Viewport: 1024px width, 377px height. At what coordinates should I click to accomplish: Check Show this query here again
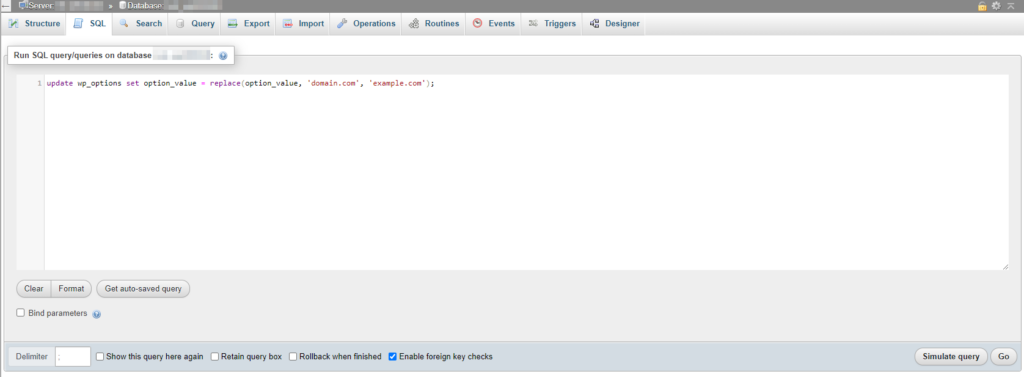100,357
